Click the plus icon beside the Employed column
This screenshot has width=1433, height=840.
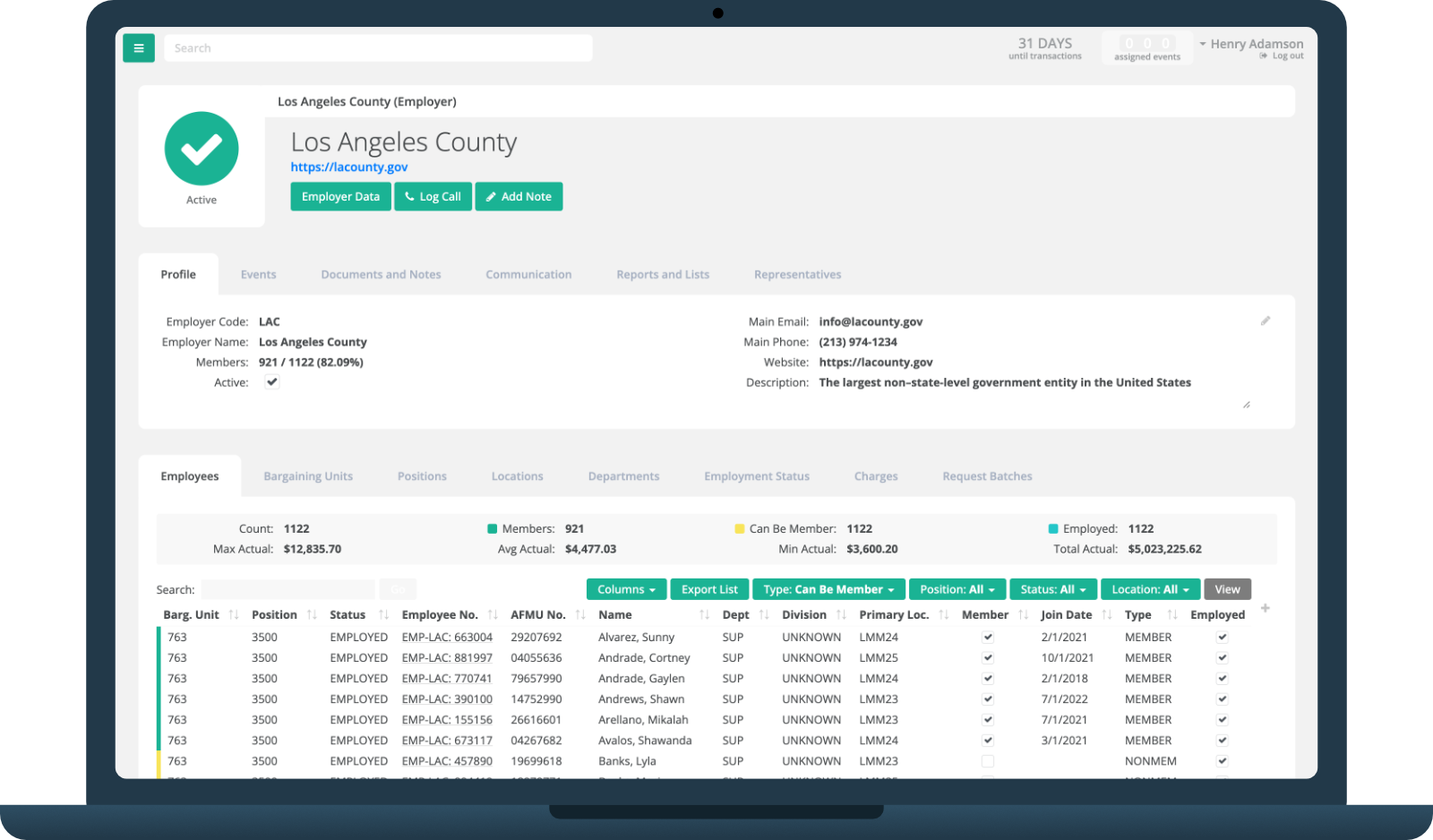(x=1266, y=609)
